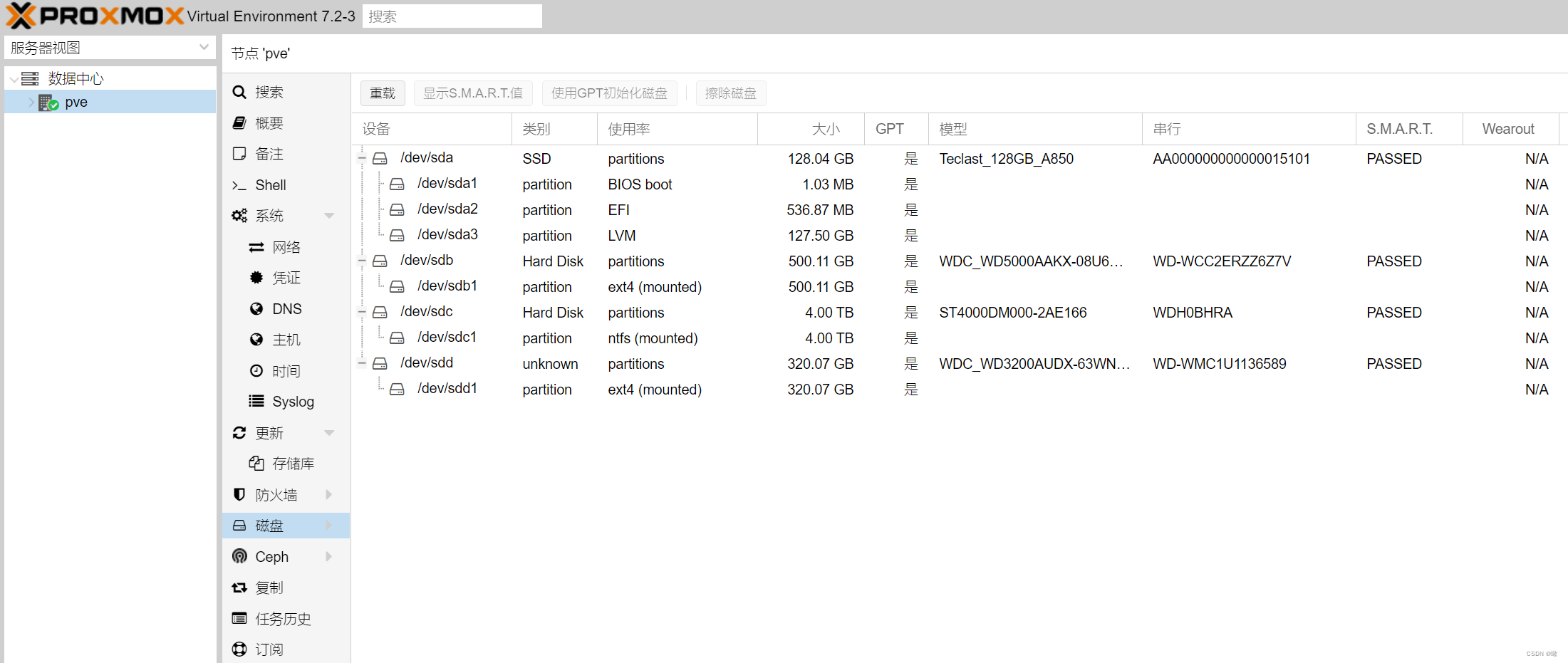Collapse the 数据中心 tree node
This screenshot has height=663, width=1568.
point(14,79)
